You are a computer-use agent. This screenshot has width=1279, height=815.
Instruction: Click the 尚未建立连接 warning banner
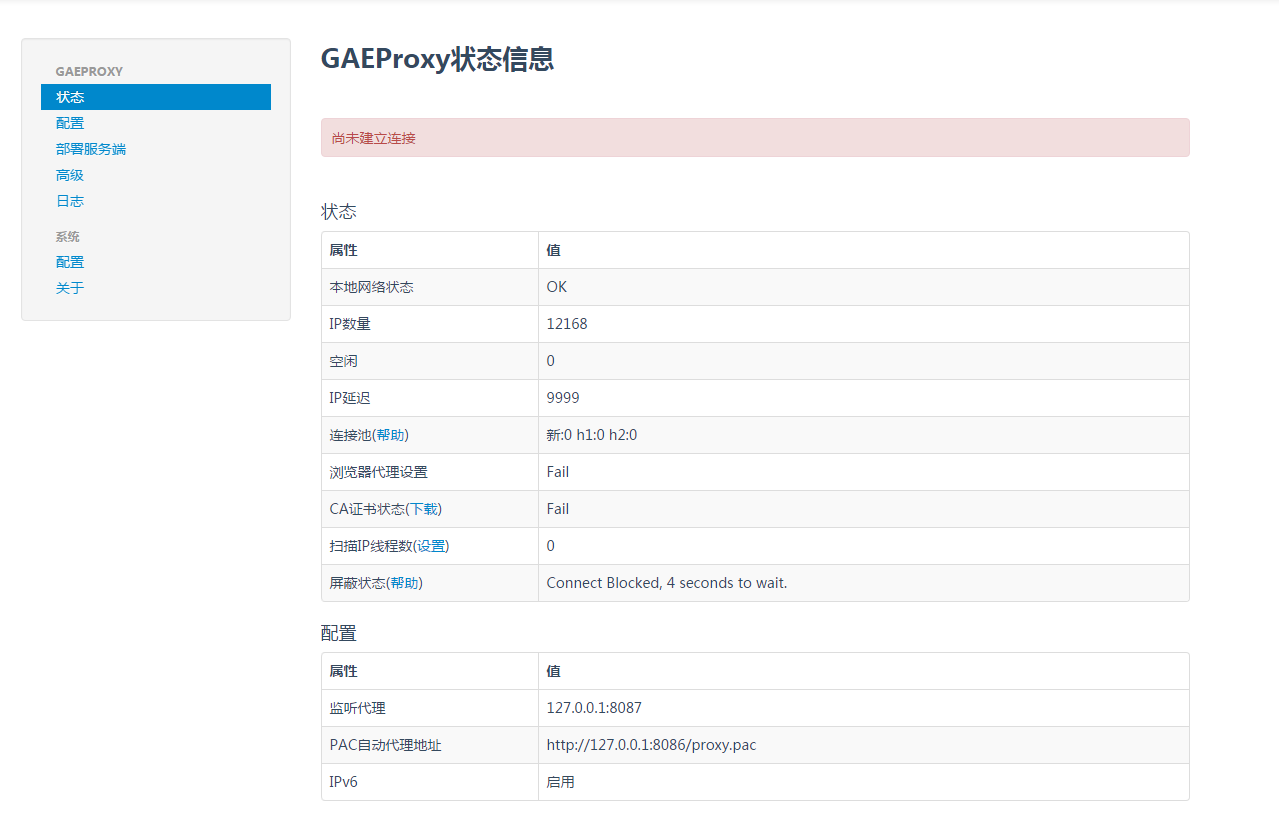coord(754,137)
